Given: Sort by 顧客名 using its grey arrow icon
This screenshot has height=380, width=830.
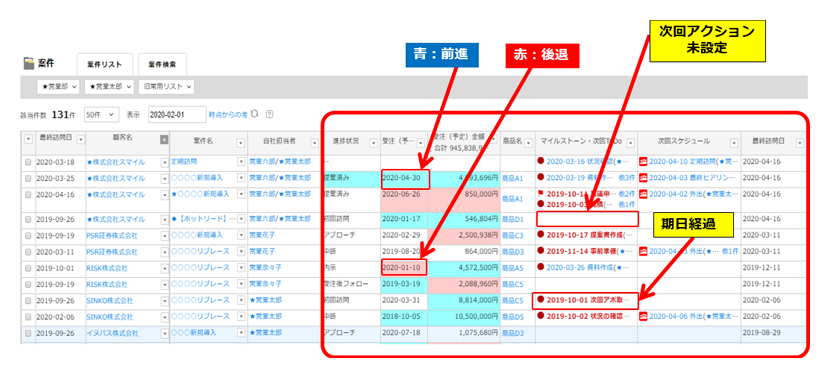Looking at the screenshot, I should 164,140.
